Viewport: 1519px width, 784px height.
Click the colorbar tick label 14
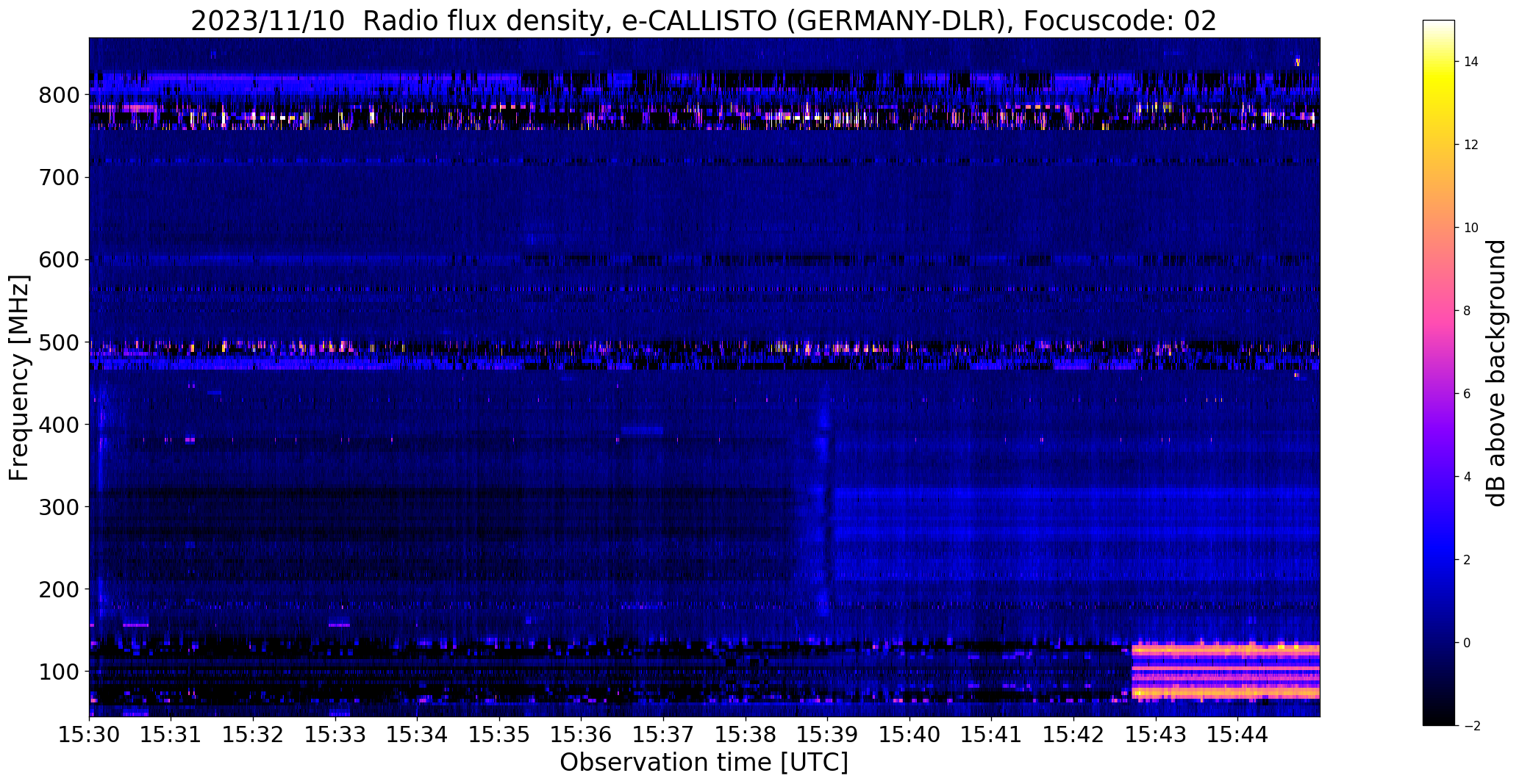[x=1470, y=62]
